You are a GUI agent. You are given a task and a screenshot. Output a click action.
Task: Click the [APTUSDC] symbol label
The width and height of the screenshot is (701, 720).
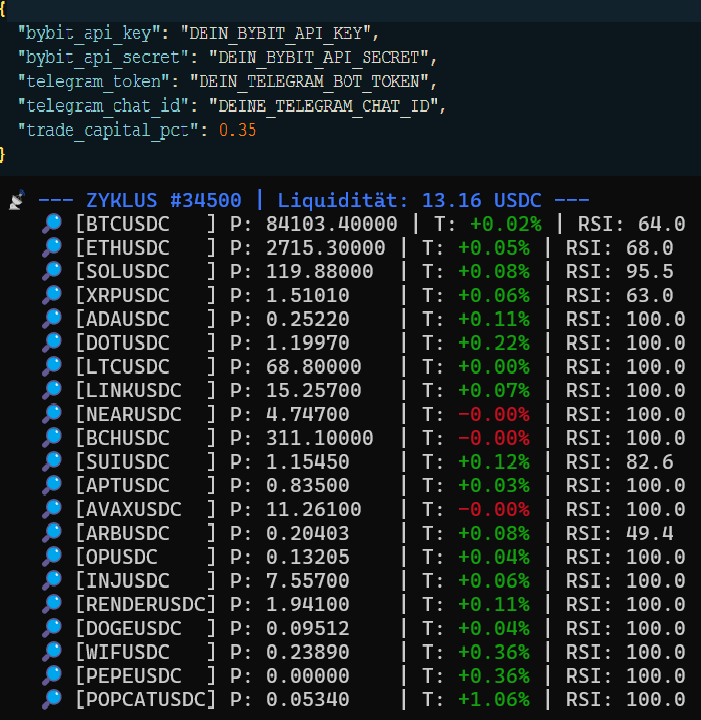pyautogui.click(x=146, y=486)
